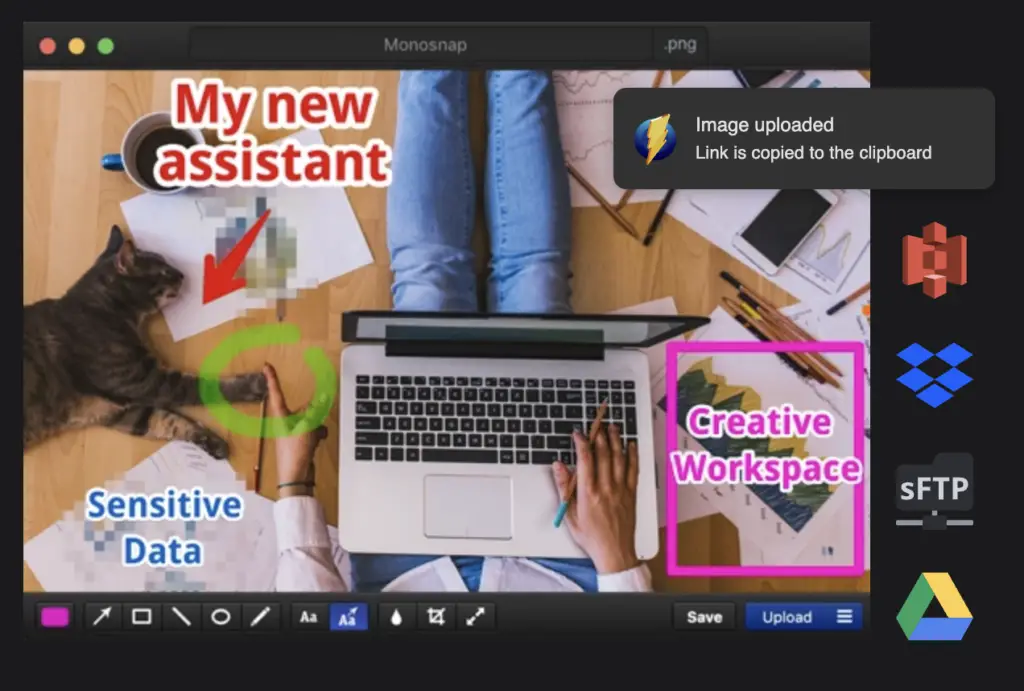Select the Line drawing tool
The height and width of the screenshot is (691, 1024).
[x=181, y=617]
